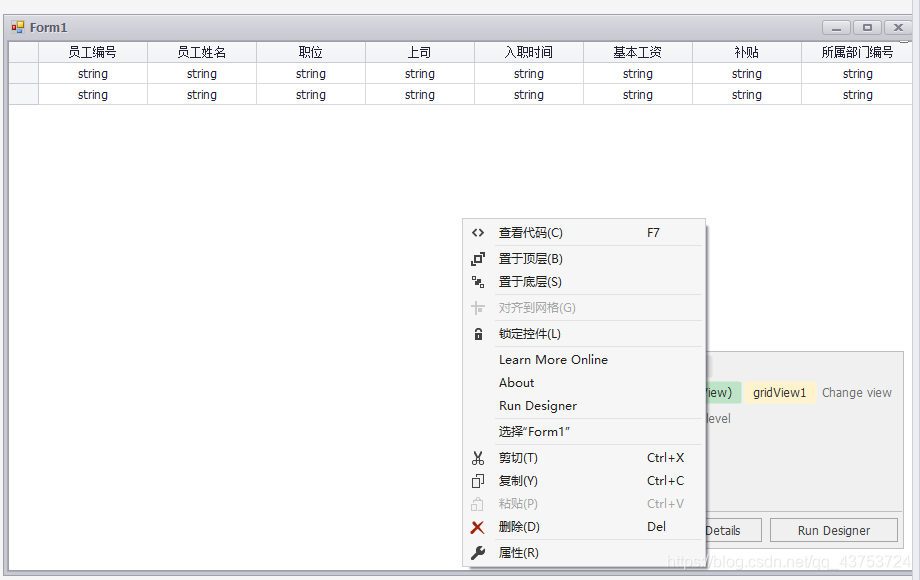Click the Form1 title bar icon
The width and height of the screenshot is (920, 580).
tap(18, 27)
